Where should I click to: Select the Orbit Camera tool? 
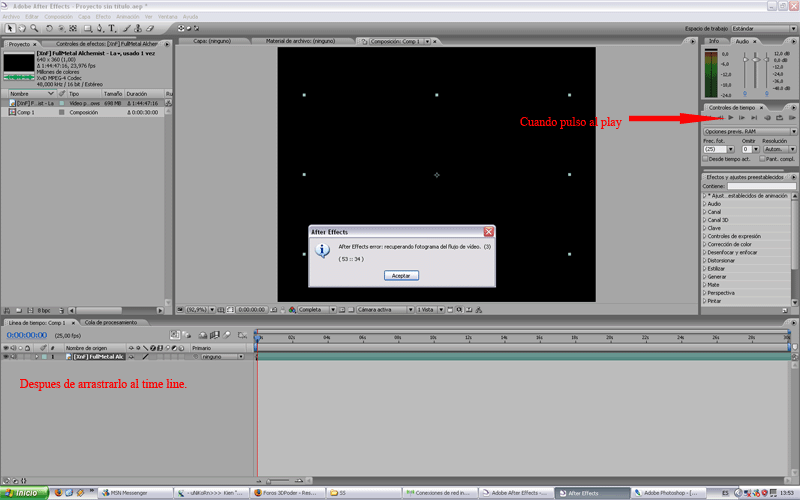(61, 29)
